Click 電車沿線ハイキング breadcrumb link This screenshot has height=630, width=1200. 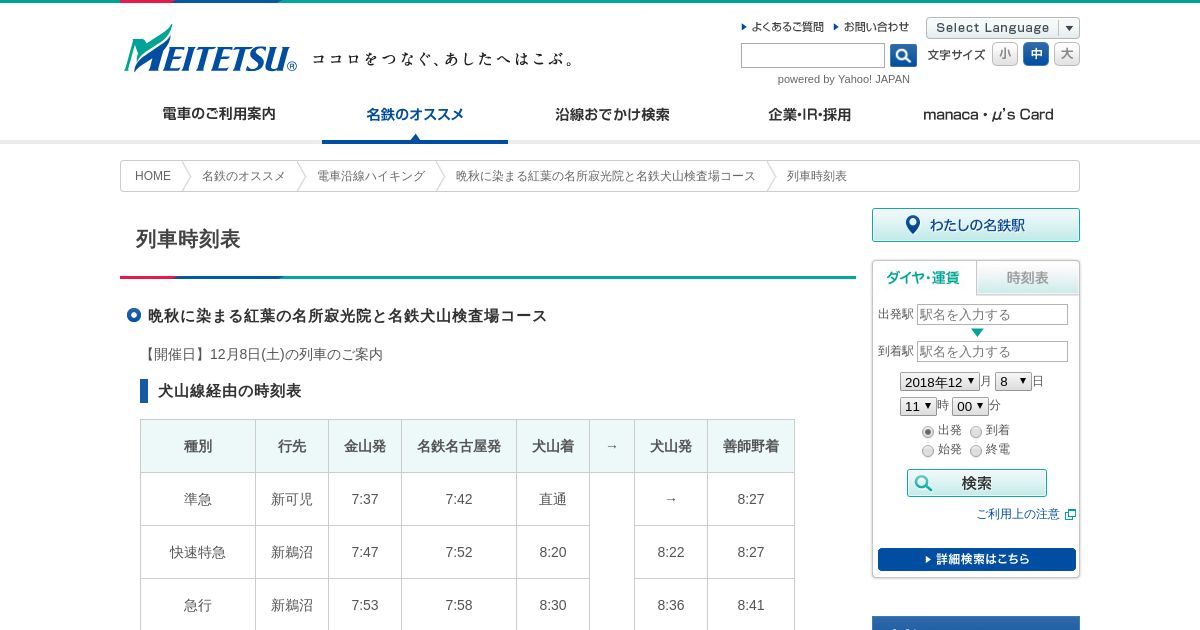click(x=371, y=176)
